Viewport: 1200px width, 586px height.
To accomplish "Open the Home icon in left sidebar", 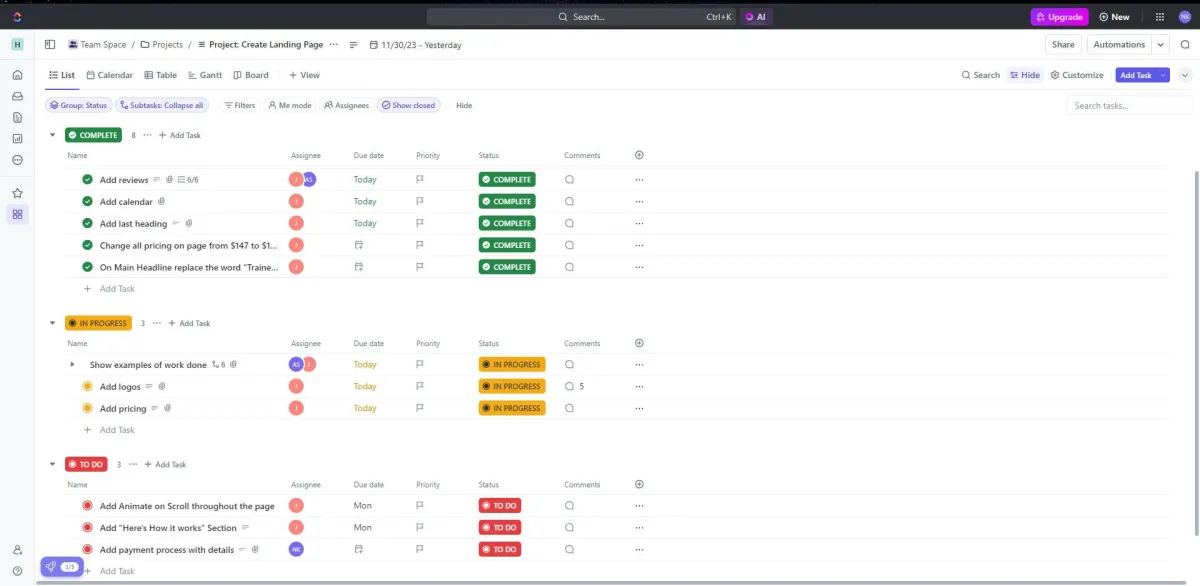I will (x=17, y=75).
